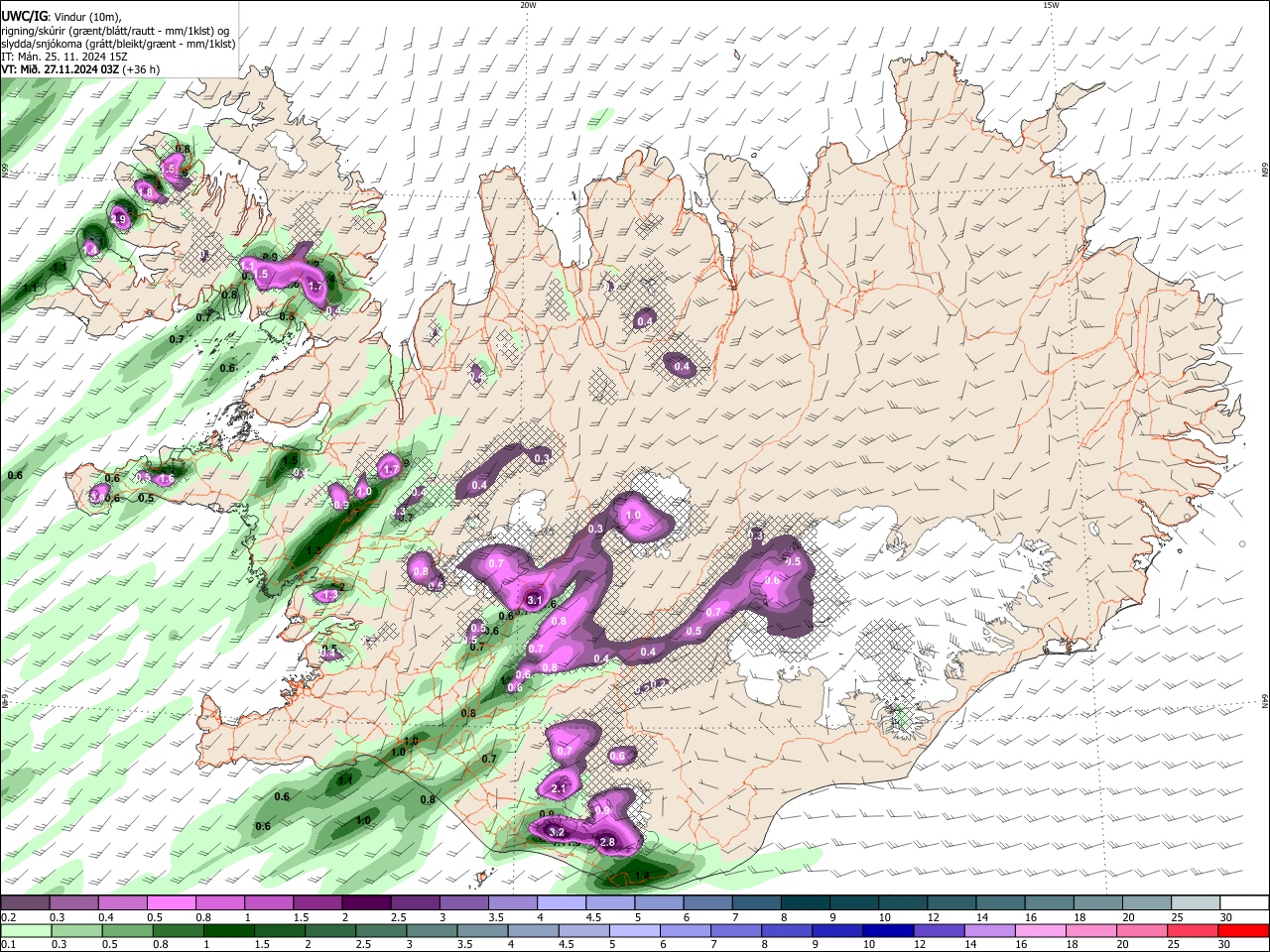This screenshot has height=952, width=1270.
Task: Click the '3.1' precipitation value on the map
Action: [535, 600]
